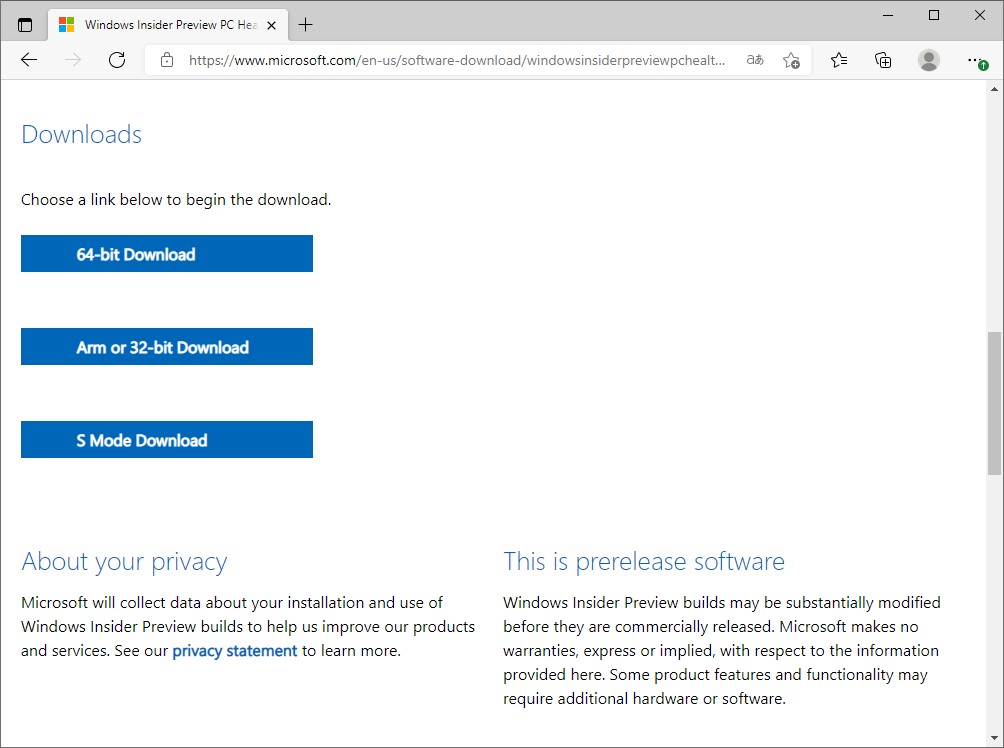Click the forward navigation arrow
The image size is (1004, 748).
pyautogui.click(x=73, y=60)
